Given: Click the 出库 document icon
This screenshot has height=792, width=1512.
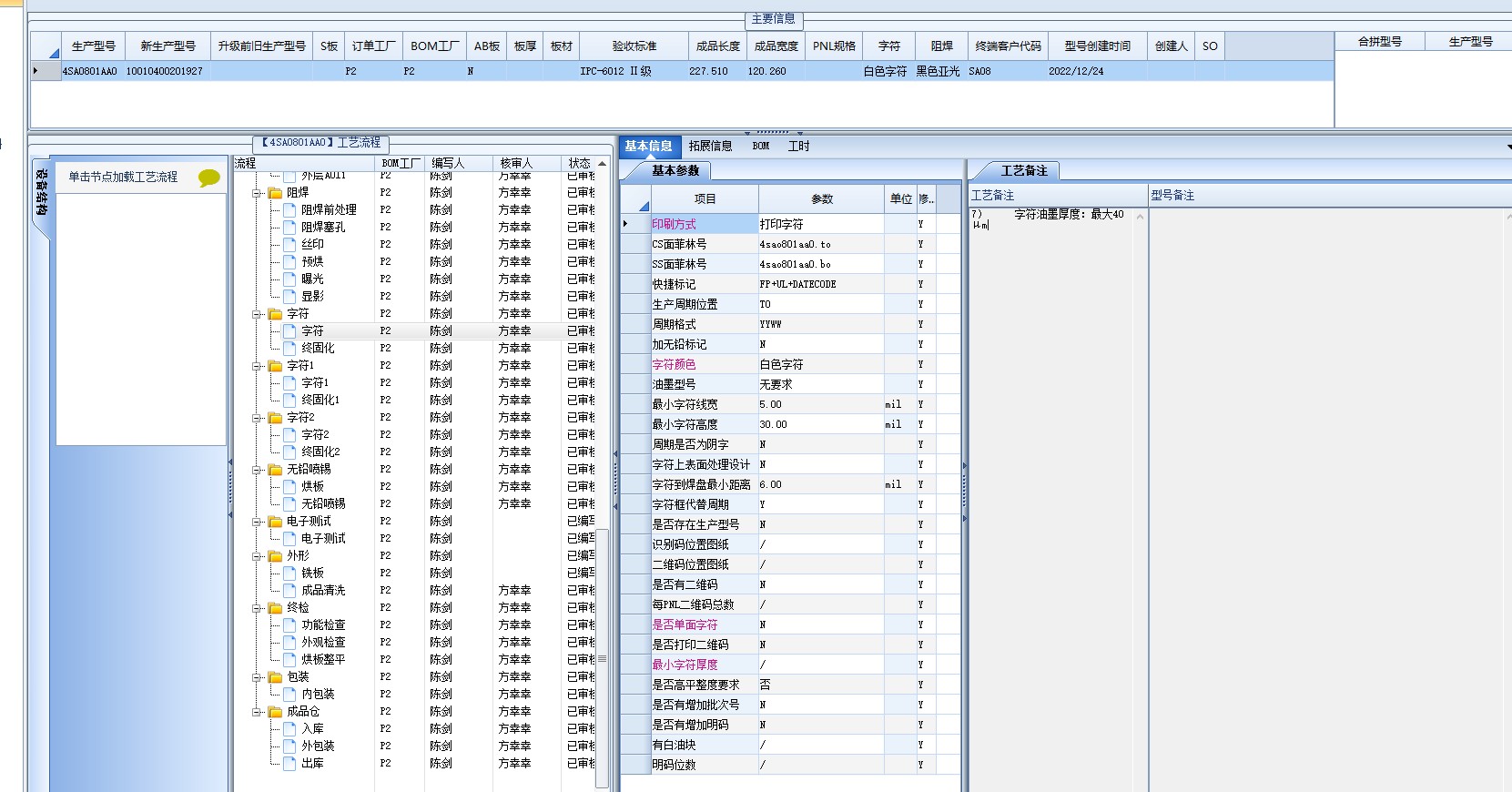Looking at the screenshot, I should [289, 764].
